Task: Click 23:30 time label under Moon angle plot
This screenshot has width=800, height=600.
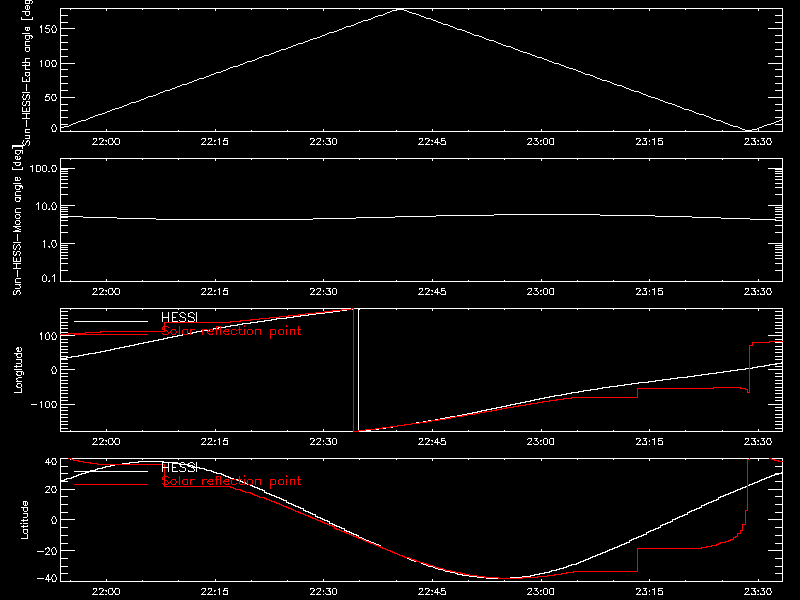Action: [x=758, y=292]
